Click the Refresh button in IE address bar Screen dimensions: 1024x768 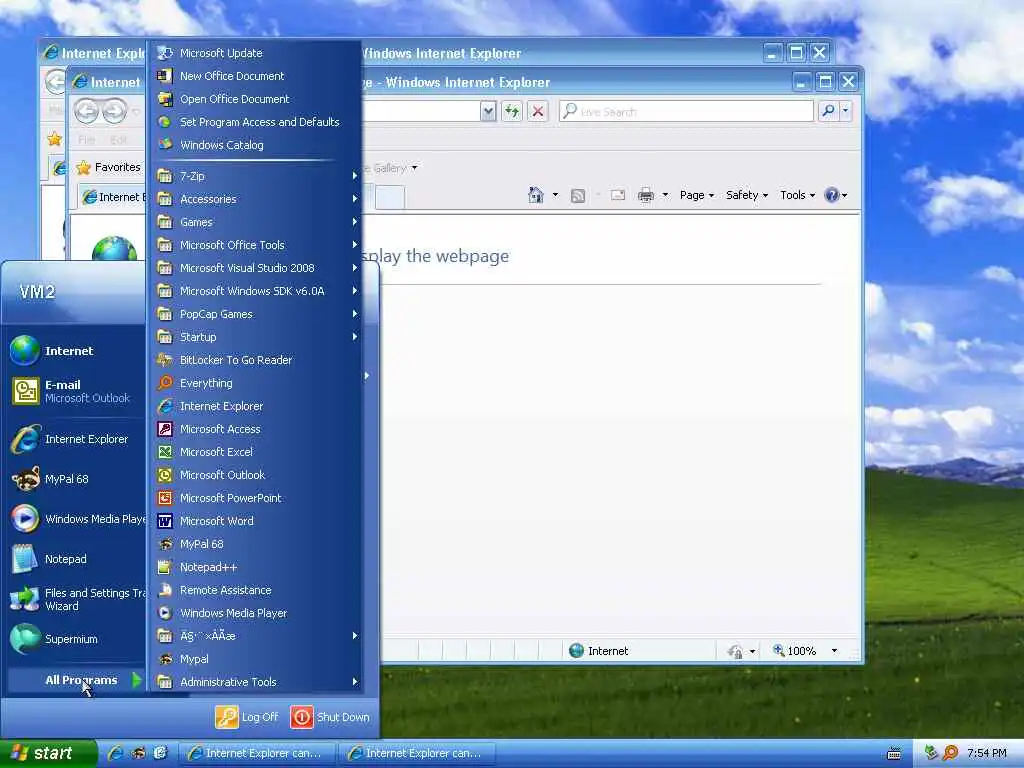[511, 111]
